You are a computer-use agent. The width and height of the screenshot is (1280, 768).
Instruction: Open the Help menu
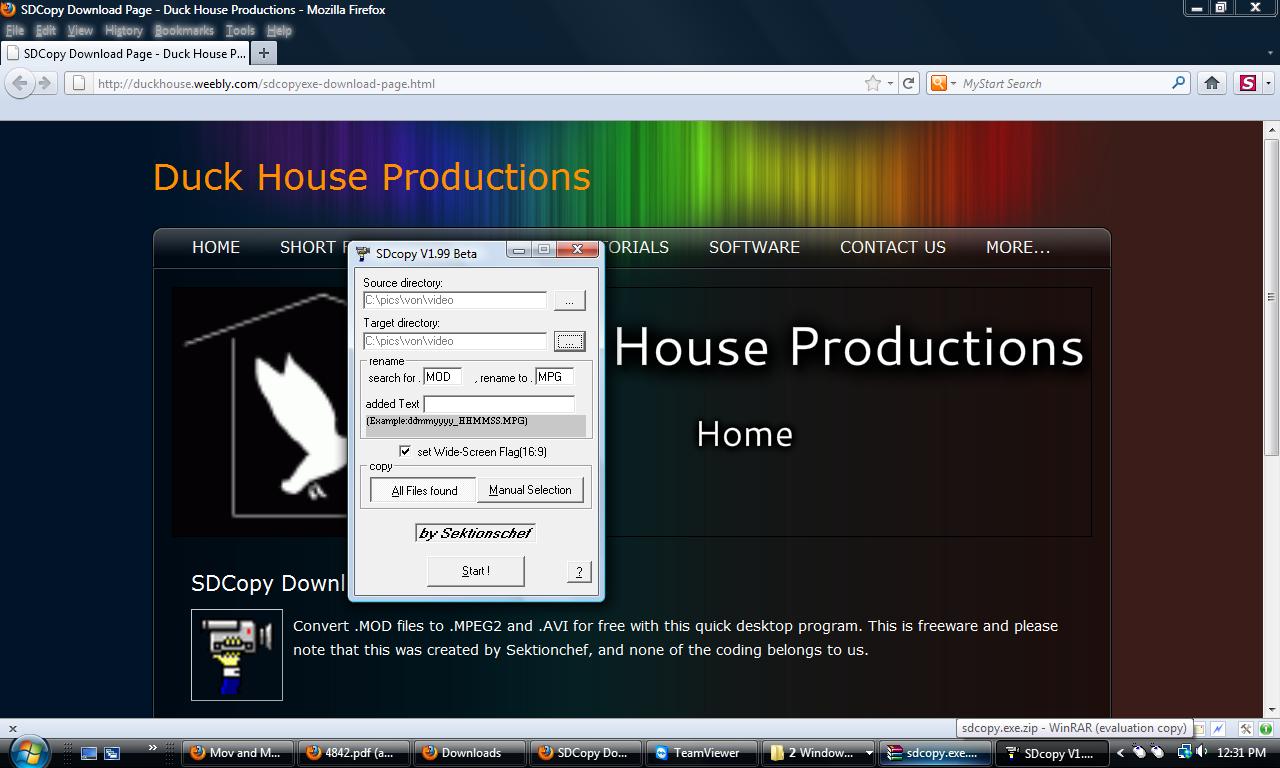pos(279,30)
